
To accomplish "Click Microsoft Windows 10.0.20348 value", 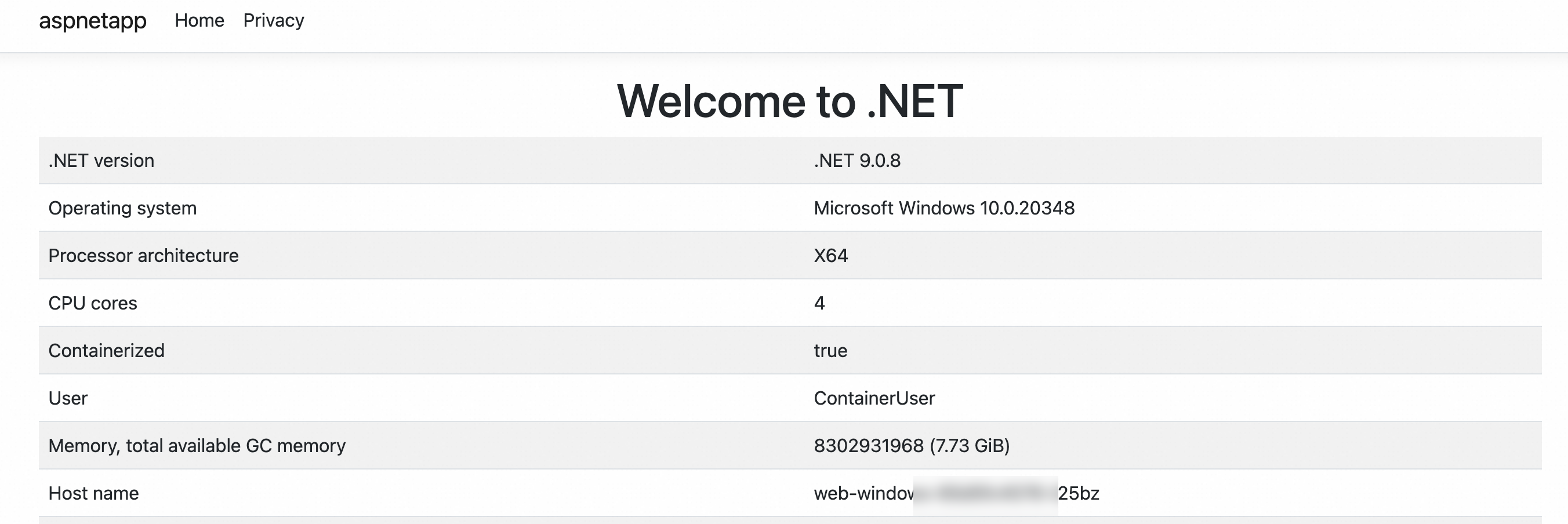I will click(943, 208).
